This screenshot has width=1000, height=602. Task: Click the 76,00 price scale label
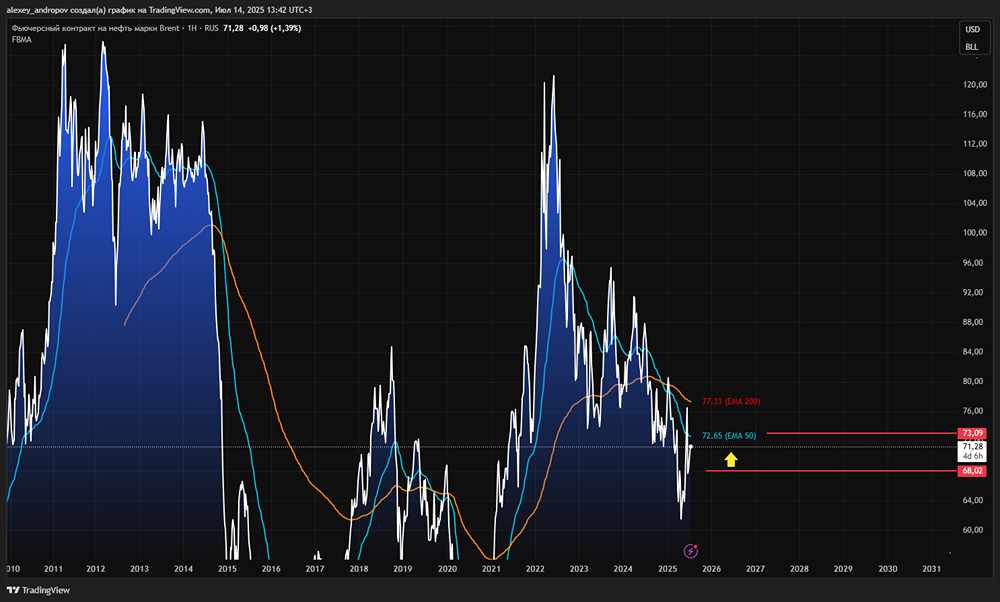(974, 411)
